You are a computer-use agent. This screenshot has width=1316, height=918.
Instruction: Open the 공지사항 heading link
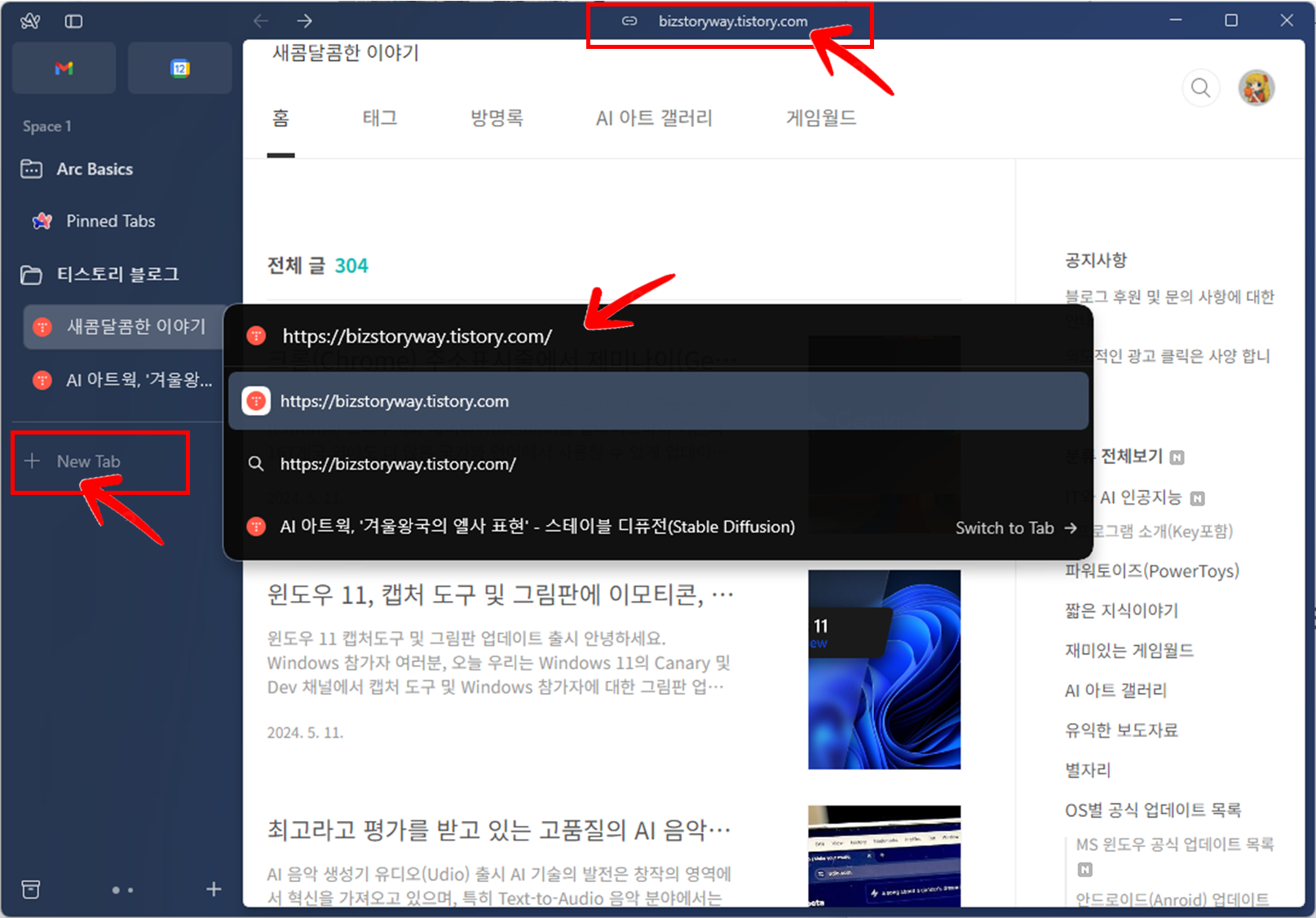tap(1096, 260)
